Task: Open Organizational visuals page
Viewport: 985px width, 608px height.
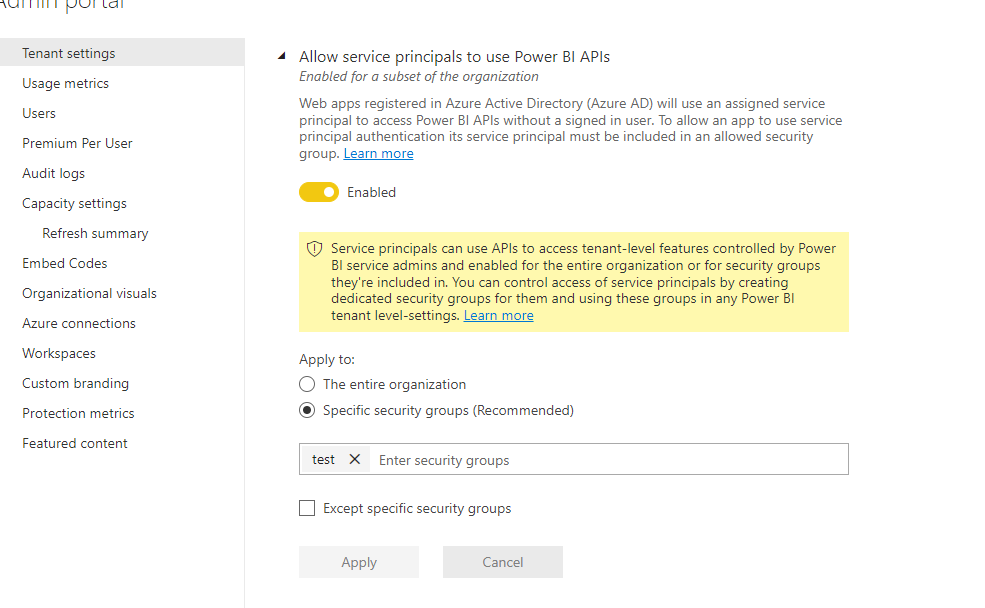Action: pyautogui.click(x=89, y=293)
